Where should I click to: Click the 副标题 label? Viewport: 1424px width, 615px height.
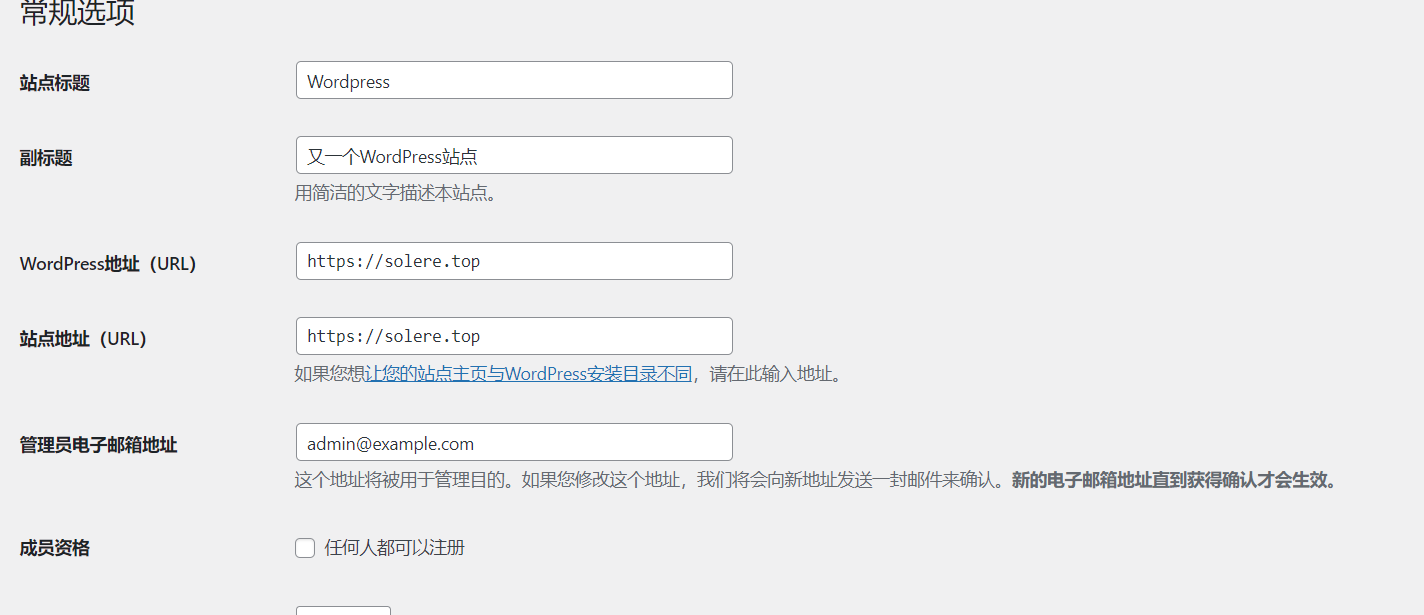[46, 158]
